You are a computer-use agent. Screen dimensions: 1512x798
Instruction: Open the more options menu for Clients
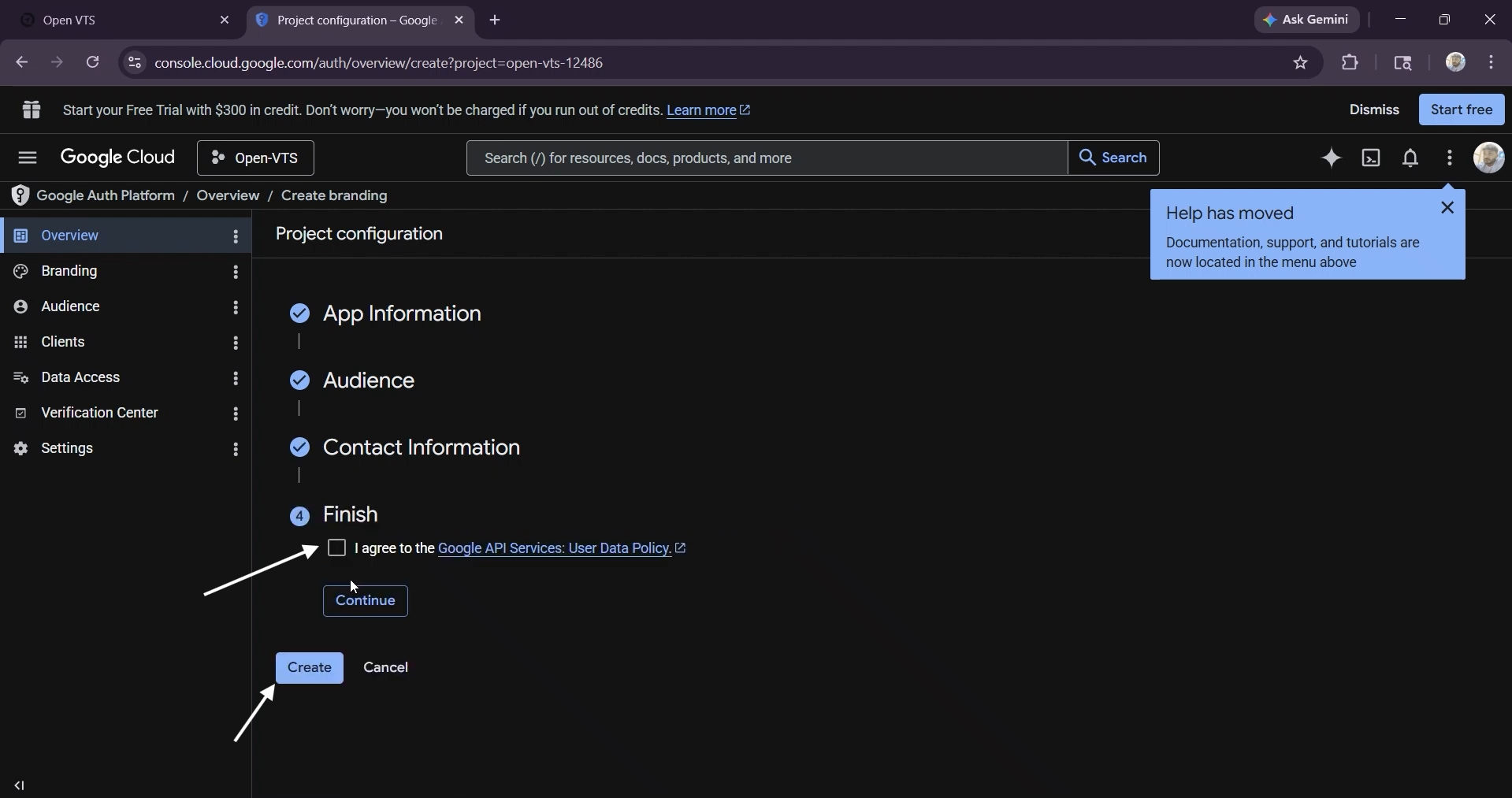click(236, 343)
